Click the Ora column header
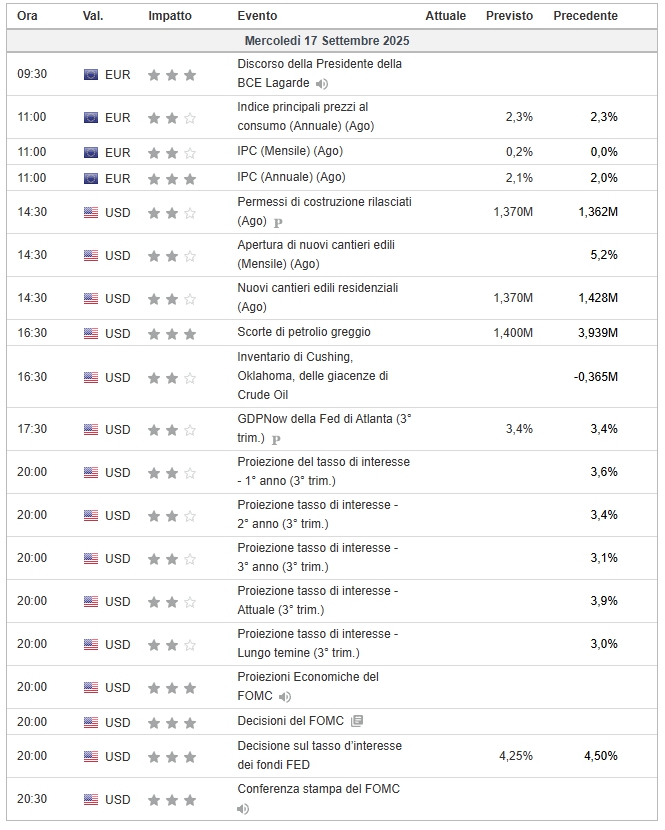 28,16
